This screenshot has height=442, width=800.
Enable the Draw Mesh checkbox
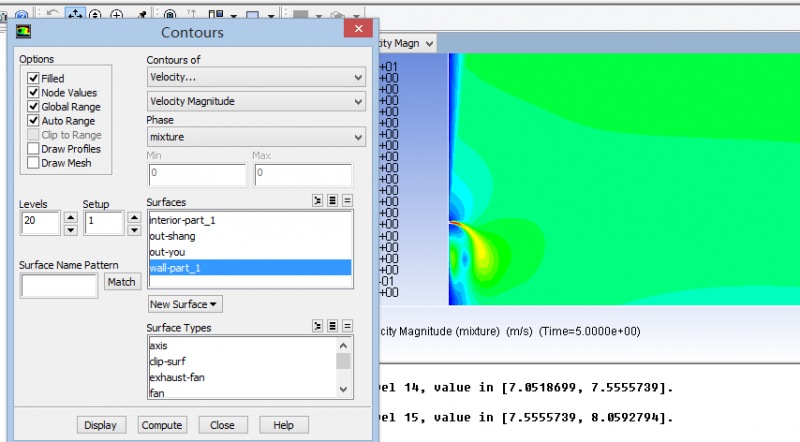33,163
